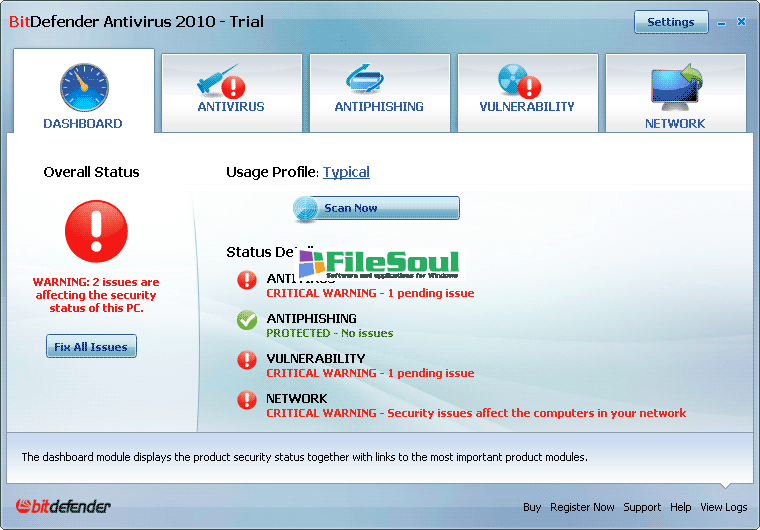Open the Settings button in title bar
760x530 pixels.
click(670, 22)
